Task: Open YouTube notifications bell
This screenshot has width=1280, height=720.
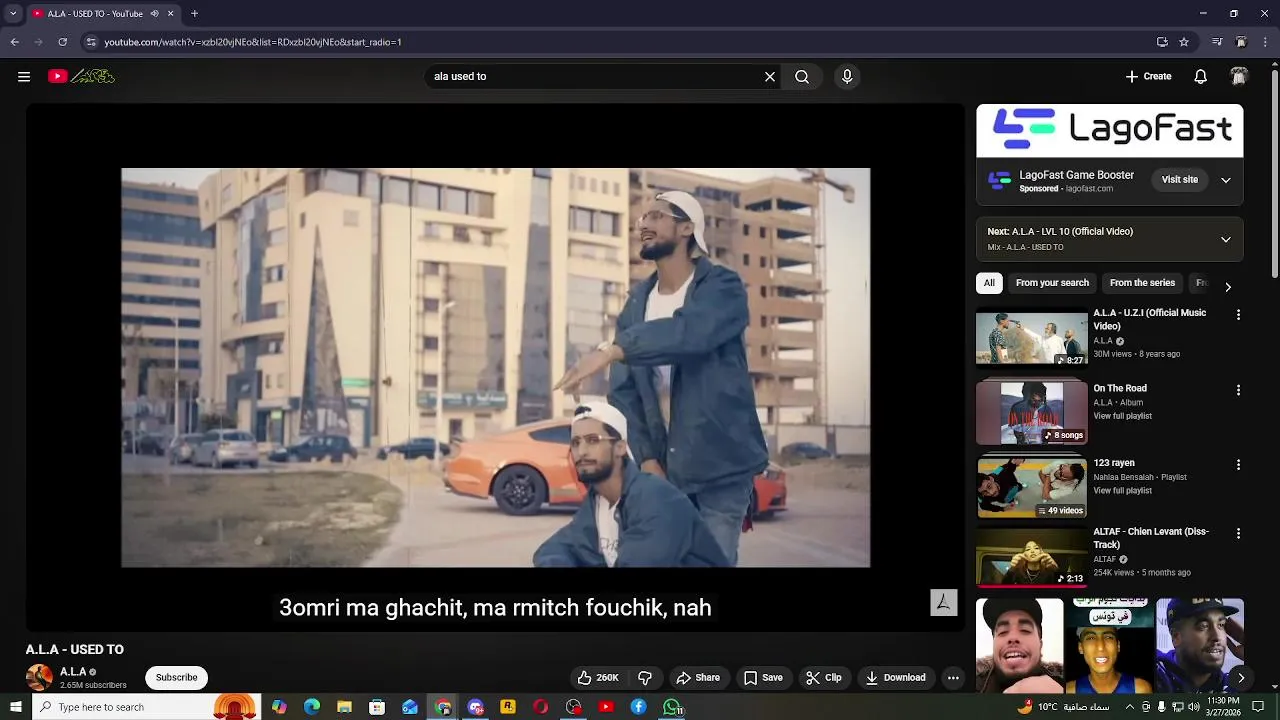Action: (1201, 76)
